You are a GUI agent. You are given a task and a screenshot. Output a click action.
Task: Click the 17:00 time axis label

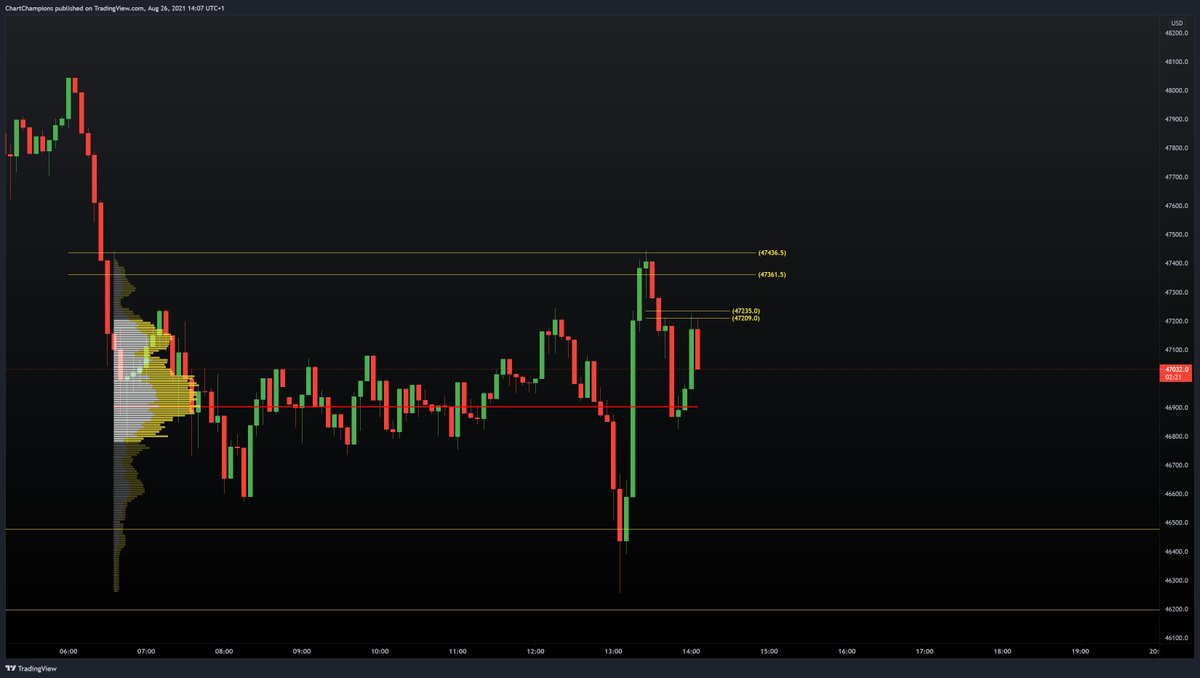pyautogui.click(x=925, y=651)
